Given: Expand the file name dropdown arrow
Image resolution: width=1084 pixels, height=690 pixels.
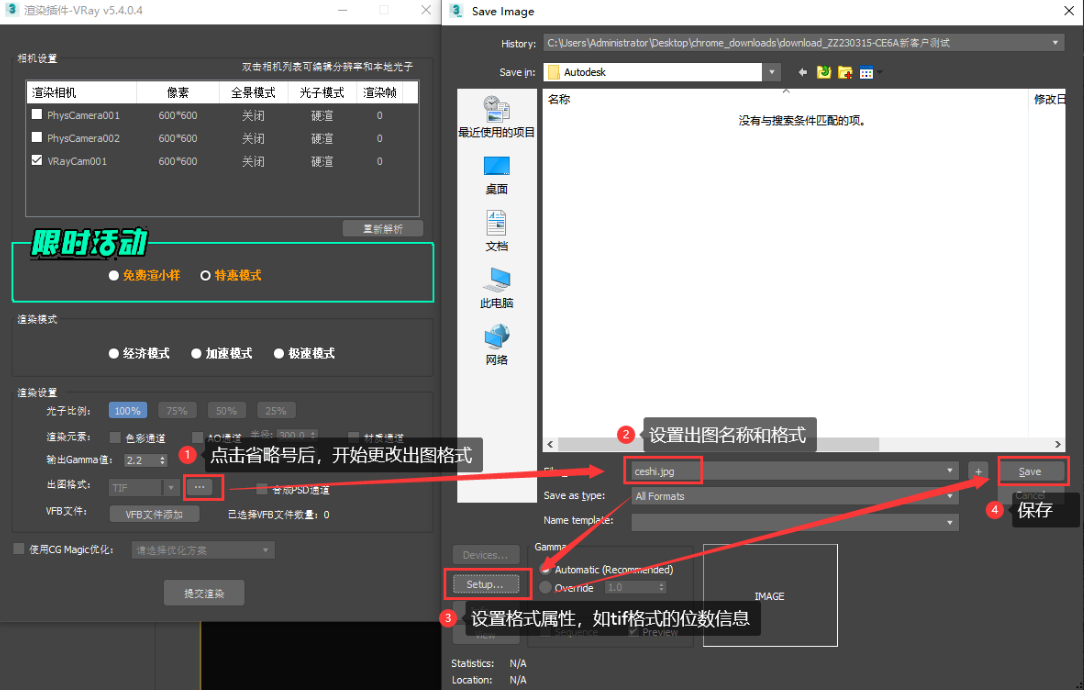Looking at the screenshot, I should point(949,471).
